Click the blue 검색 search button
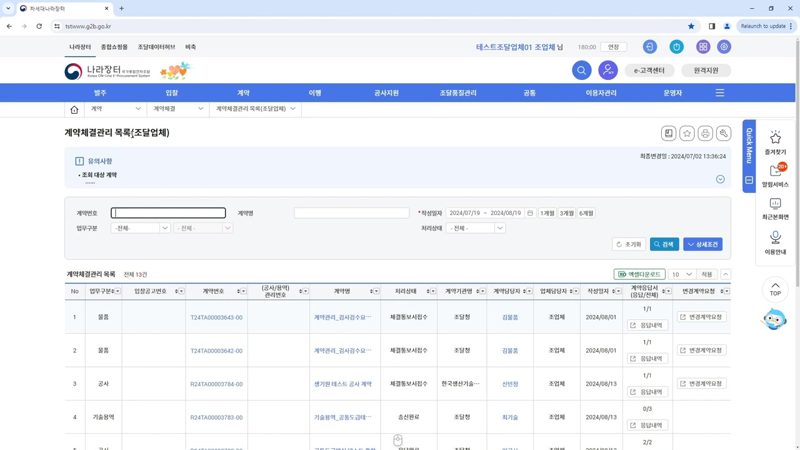 664,244
